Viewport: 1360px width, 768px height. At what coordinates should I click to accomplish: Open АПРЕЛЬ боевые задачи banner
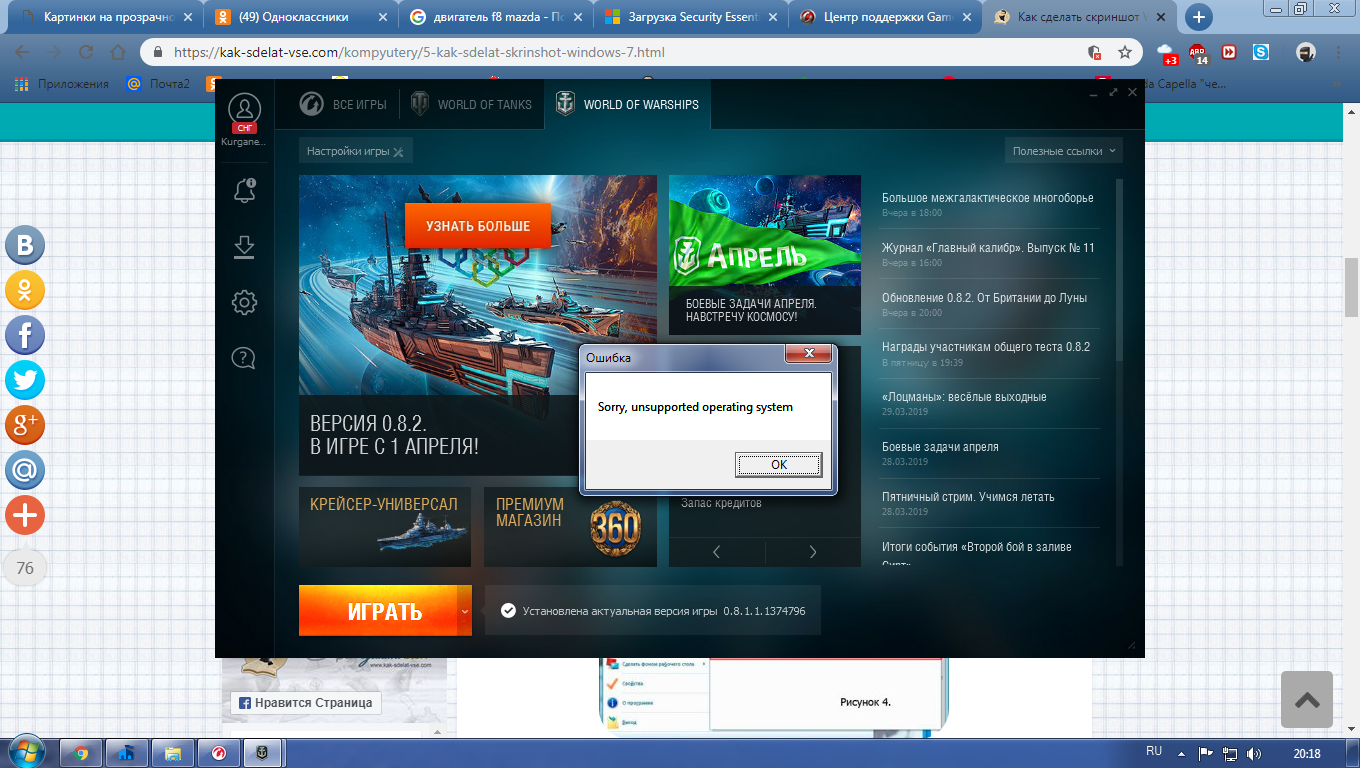(765, 255)
